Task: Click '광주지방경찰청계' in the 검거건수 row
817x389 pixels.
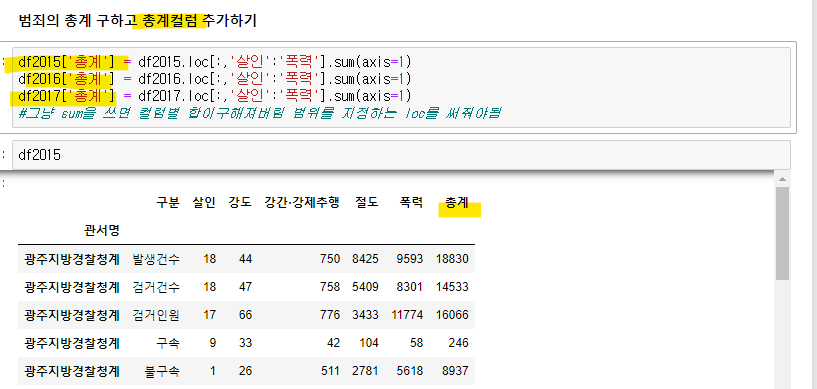Action: pos(72,287)
